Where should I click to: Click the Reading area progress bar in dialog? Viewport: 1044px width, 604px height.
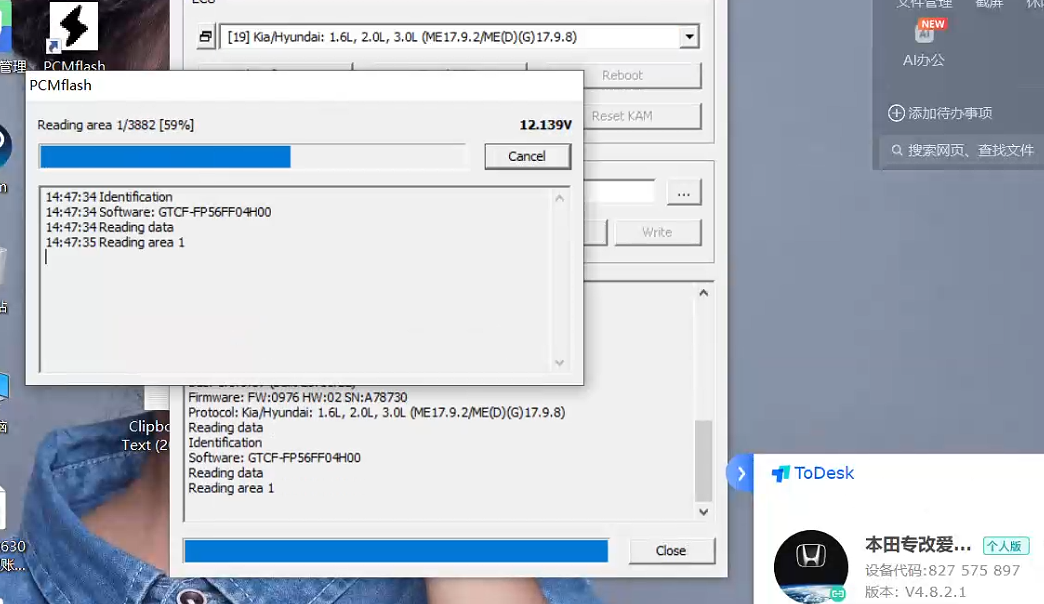pyautogui.click(x=252, y=156)
